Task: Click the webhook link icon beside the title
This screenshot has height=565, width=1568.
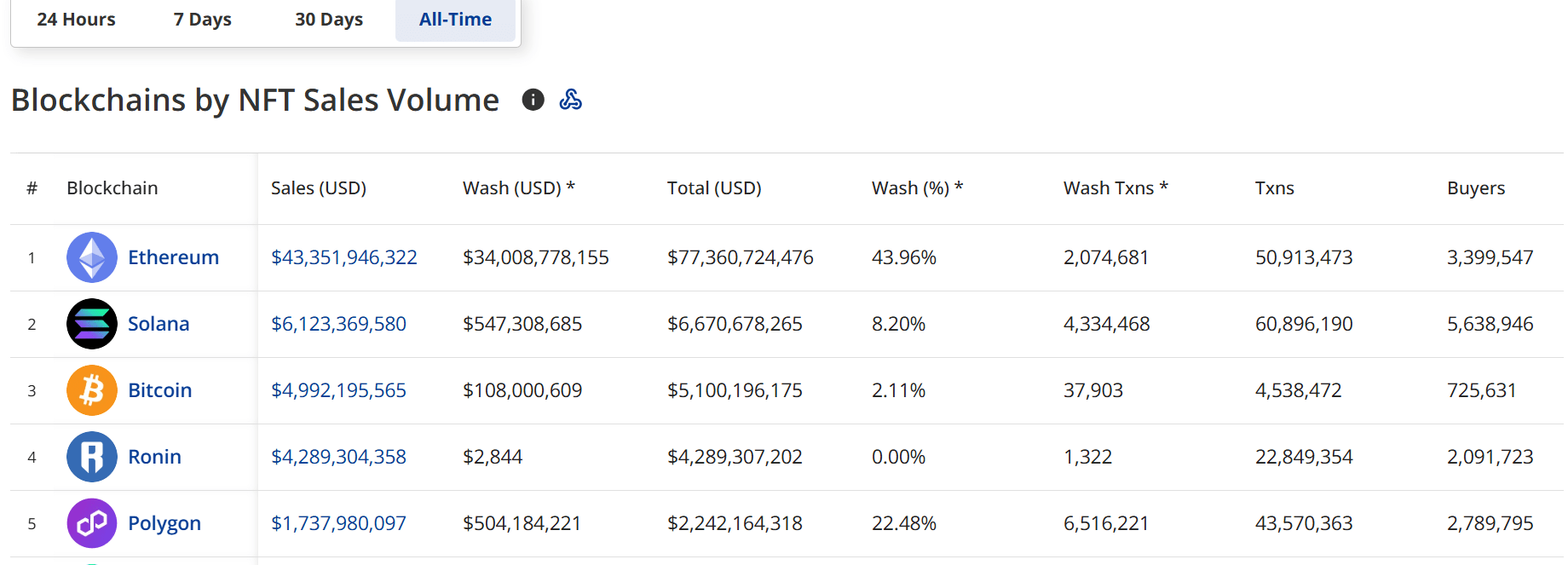Action: 570,100
